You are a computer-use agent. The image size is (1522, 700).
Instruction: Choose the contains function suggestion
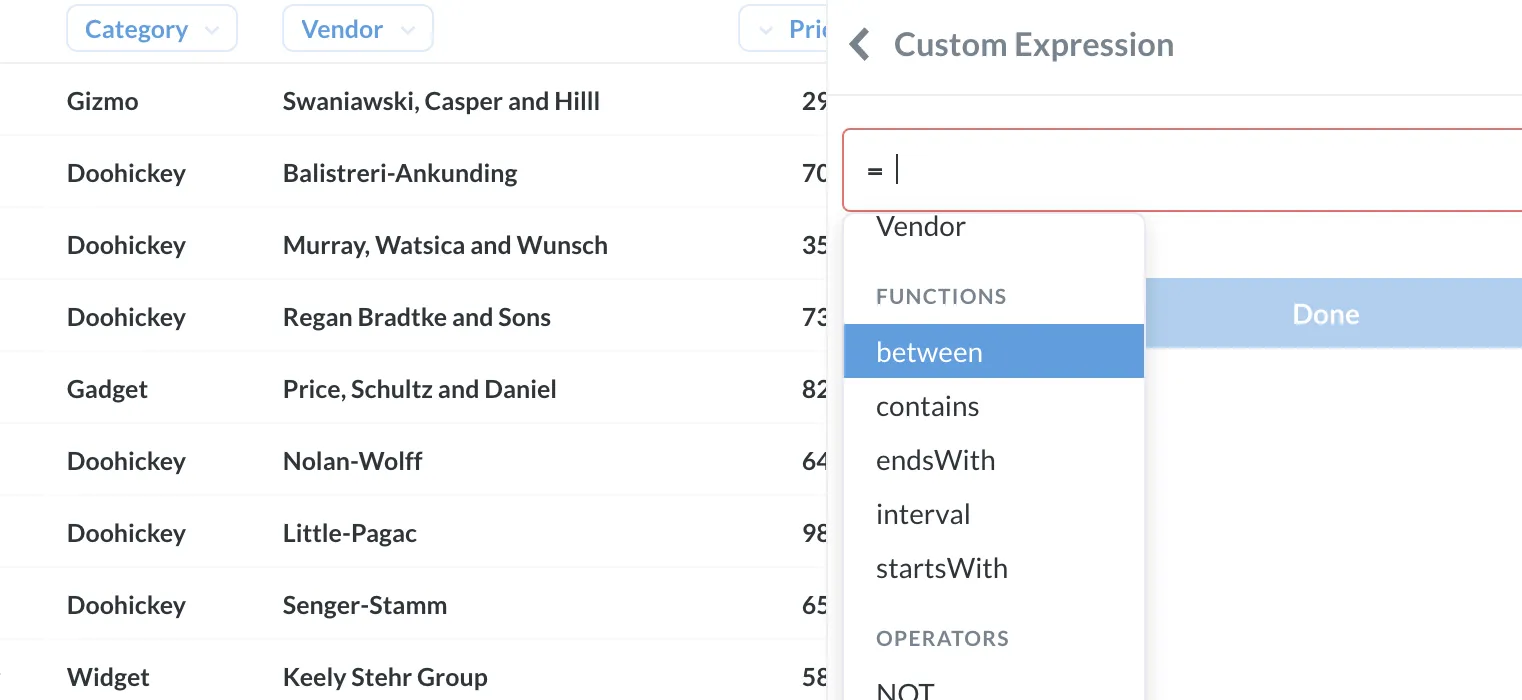click(x=994, y=406)
